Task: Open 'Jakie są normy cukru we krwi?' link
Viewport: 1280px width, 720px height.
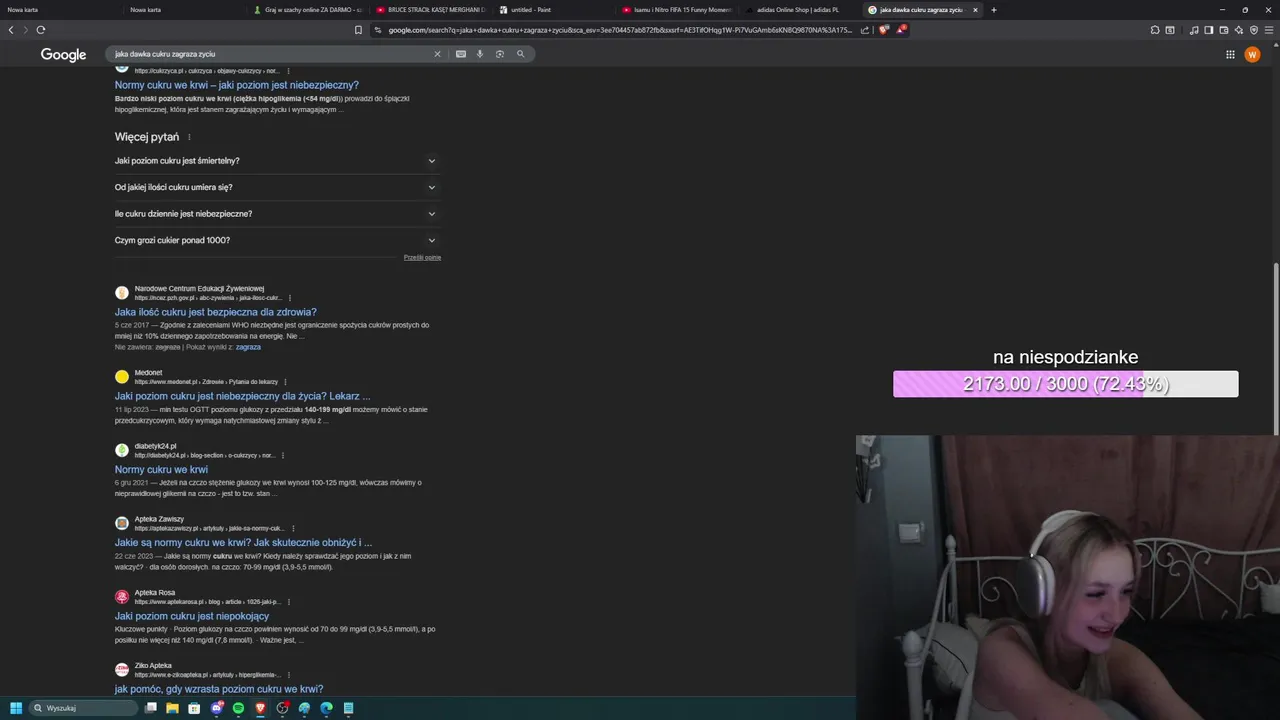Action: [x=243, y=542]
